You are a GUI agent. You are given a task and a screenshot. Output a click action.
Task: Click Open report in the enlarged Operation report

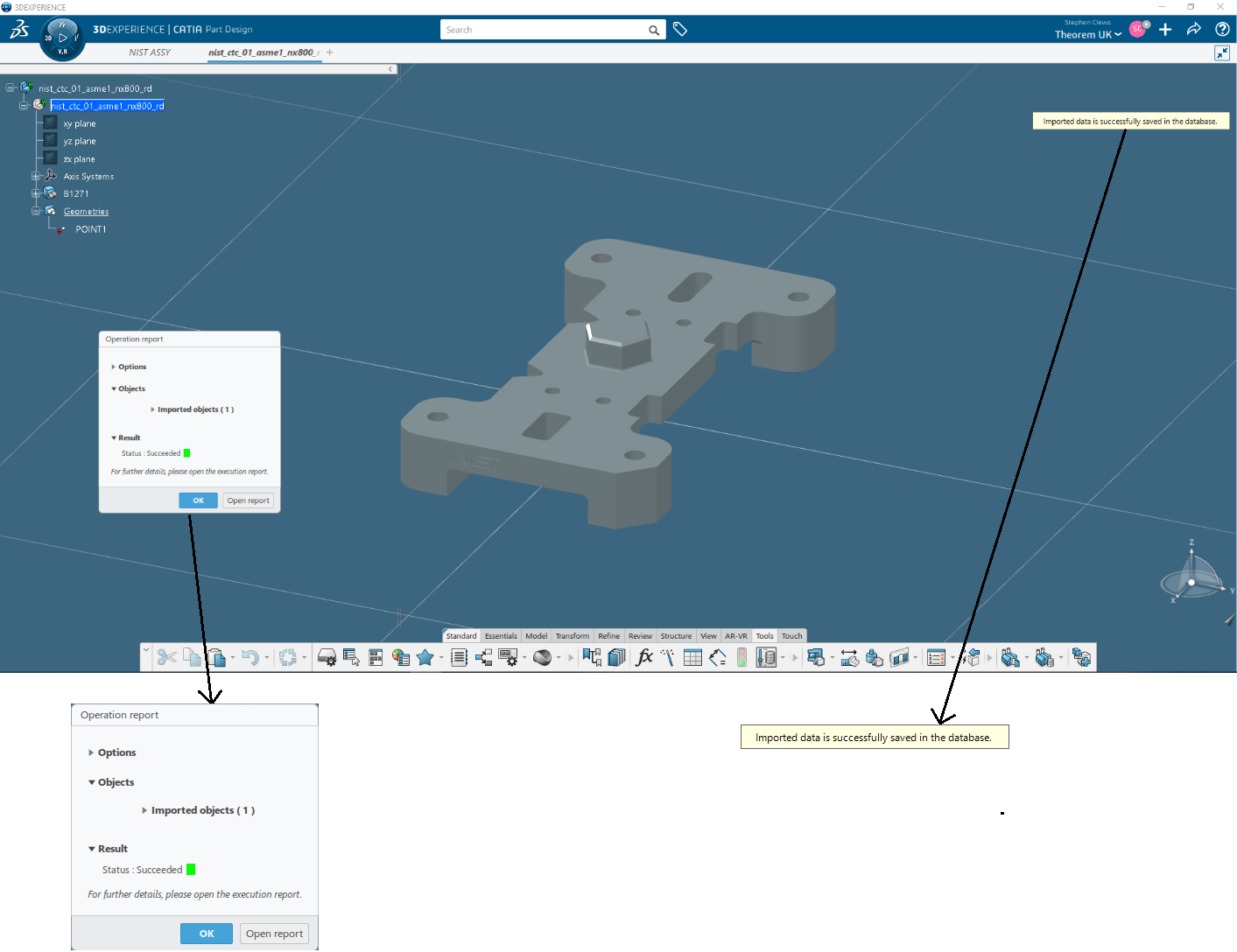(x=274, y=934)
